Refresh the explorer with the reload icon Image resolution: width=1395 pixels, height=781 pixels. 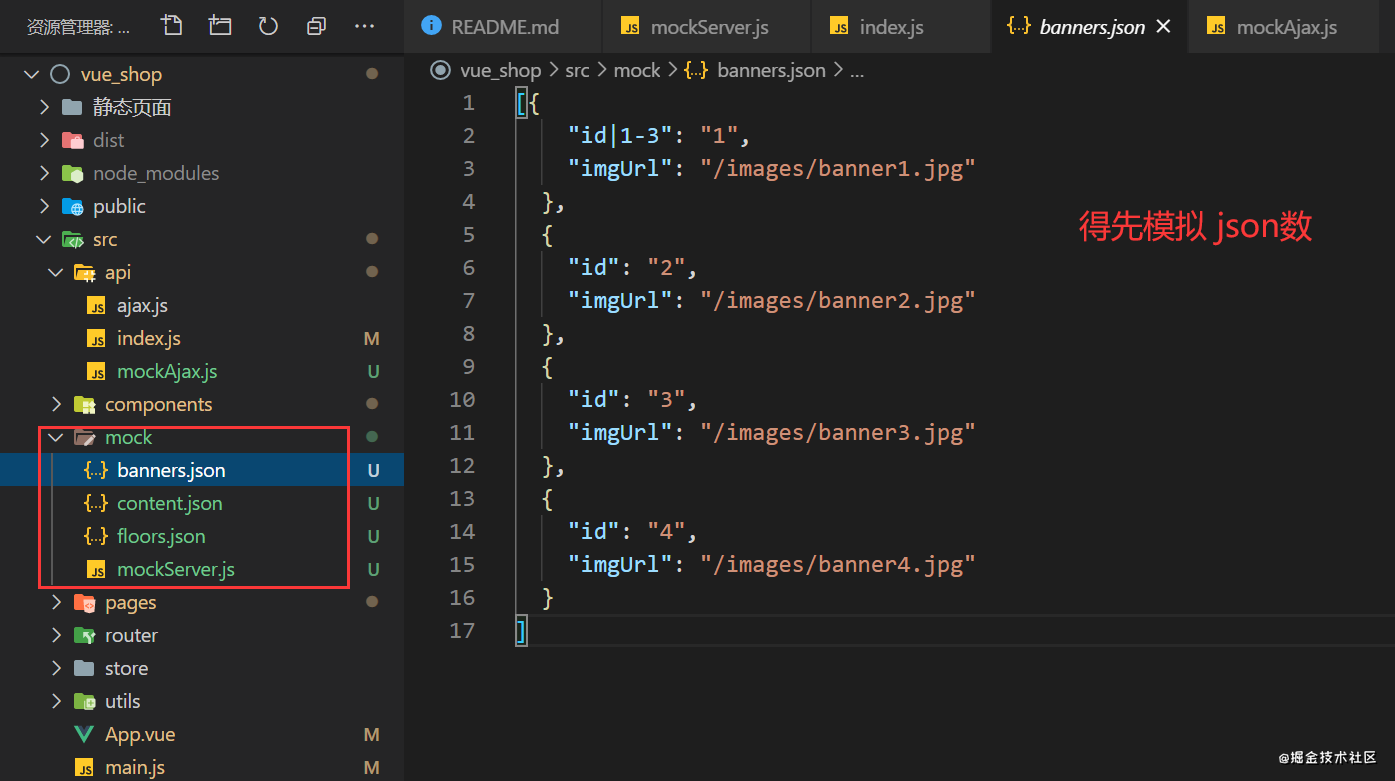coord(268,26)
